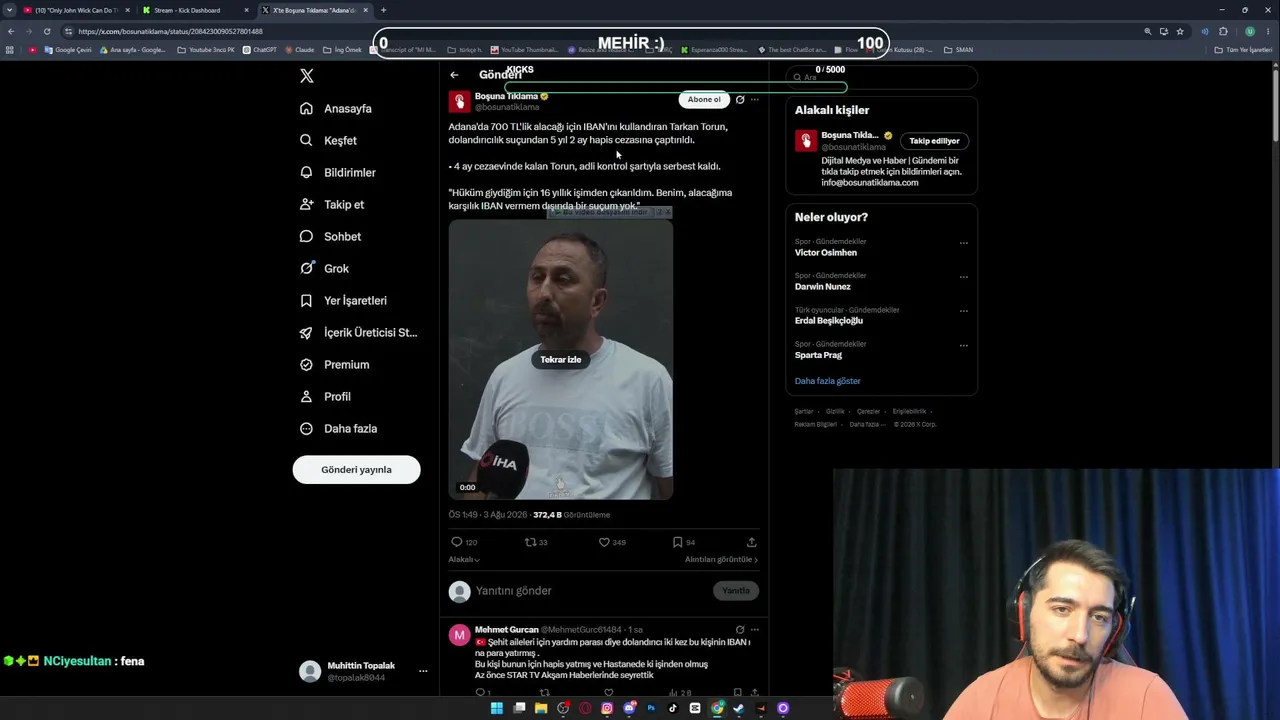Open more options for Erdal Beşikçioğlu trend
Screen dimensions: 1280x720
[x=964, y=311]
